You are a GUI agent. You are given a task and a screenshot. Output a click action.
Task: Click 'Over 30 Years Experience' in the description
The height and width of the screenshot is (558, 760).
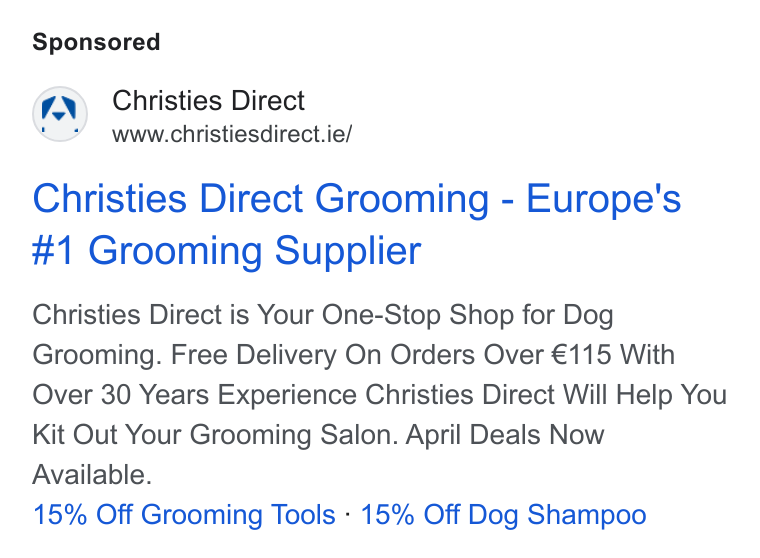(194, 395)
